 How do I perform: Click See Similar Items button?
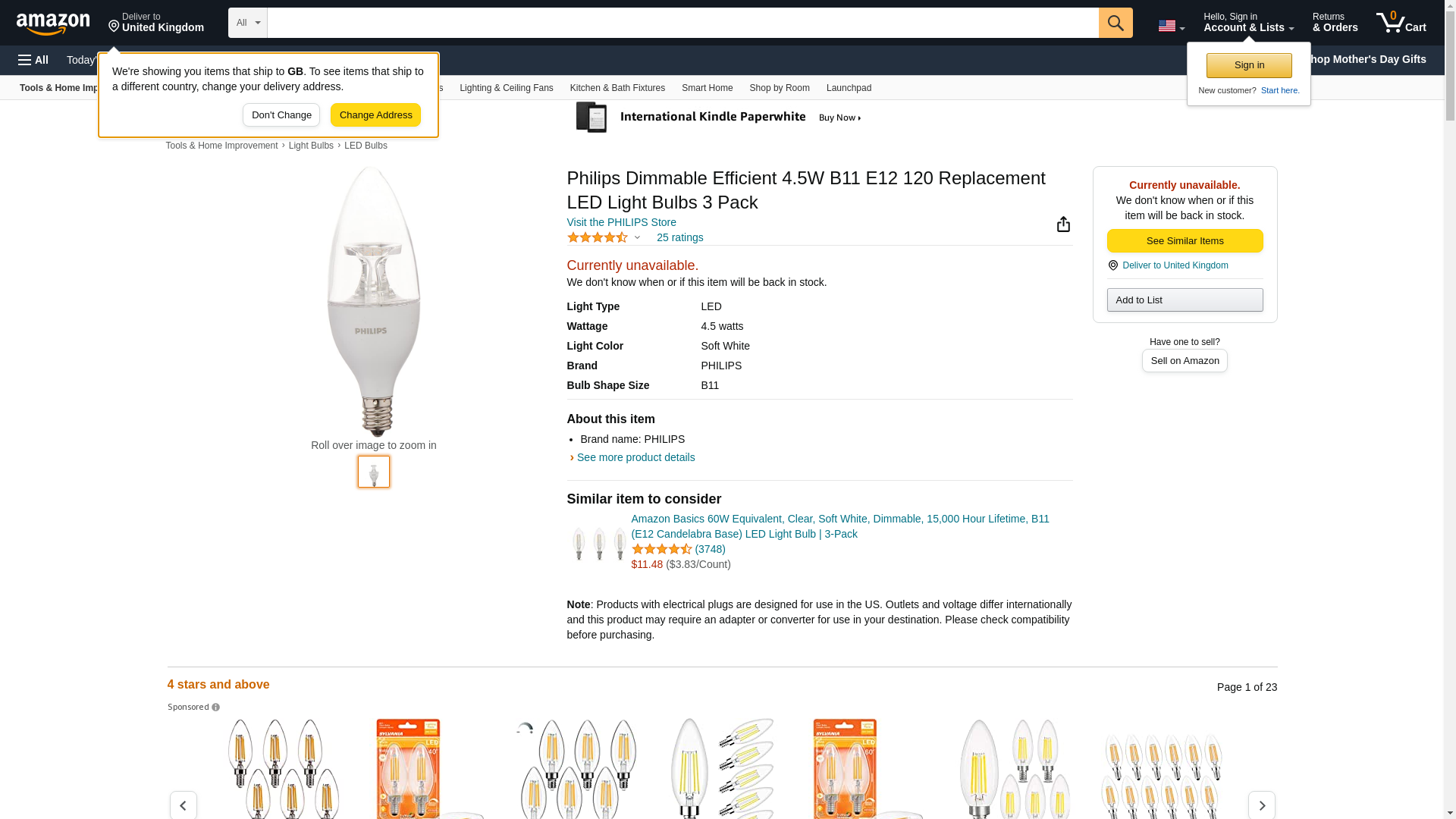point(1185,241)
